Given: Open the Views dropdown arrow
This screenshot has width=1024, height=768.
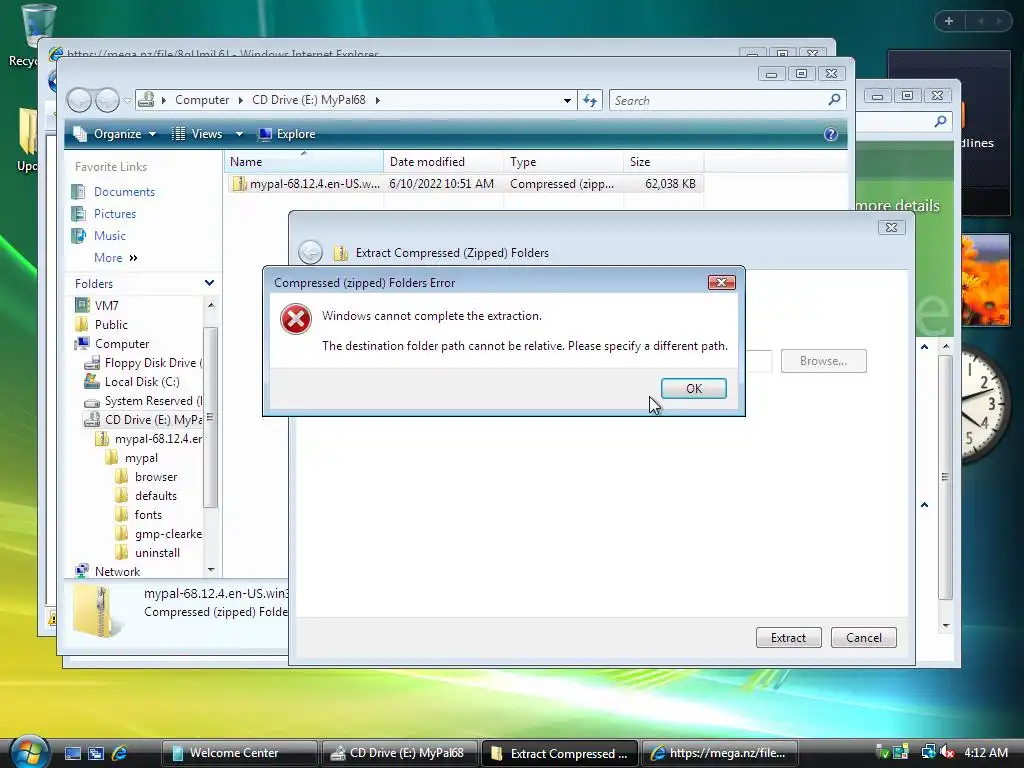Looking at the screenshot, I should [239, 134].
